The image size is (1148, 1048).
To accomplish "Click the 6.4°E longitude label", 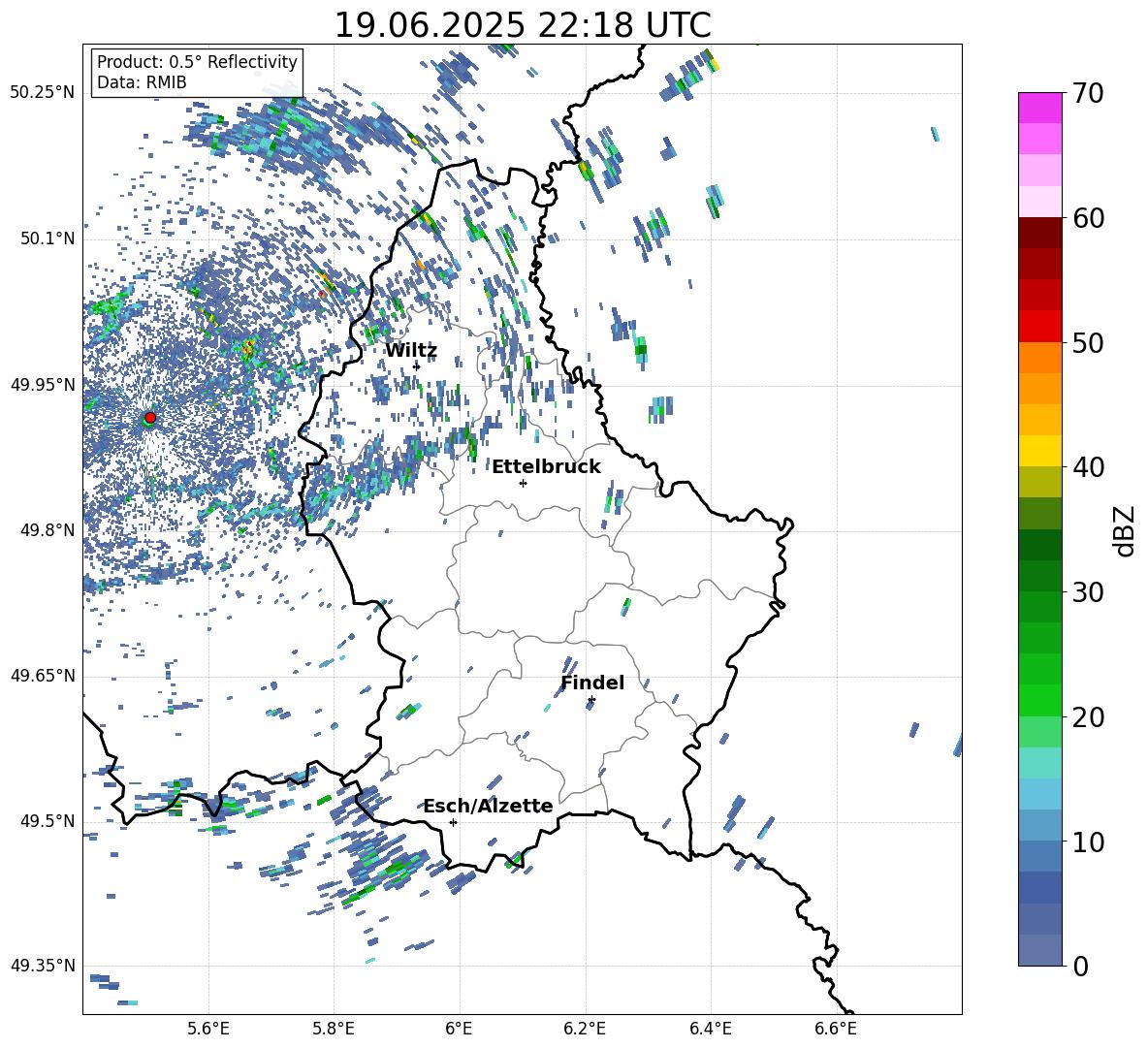I will click(x=710, y=1029).
